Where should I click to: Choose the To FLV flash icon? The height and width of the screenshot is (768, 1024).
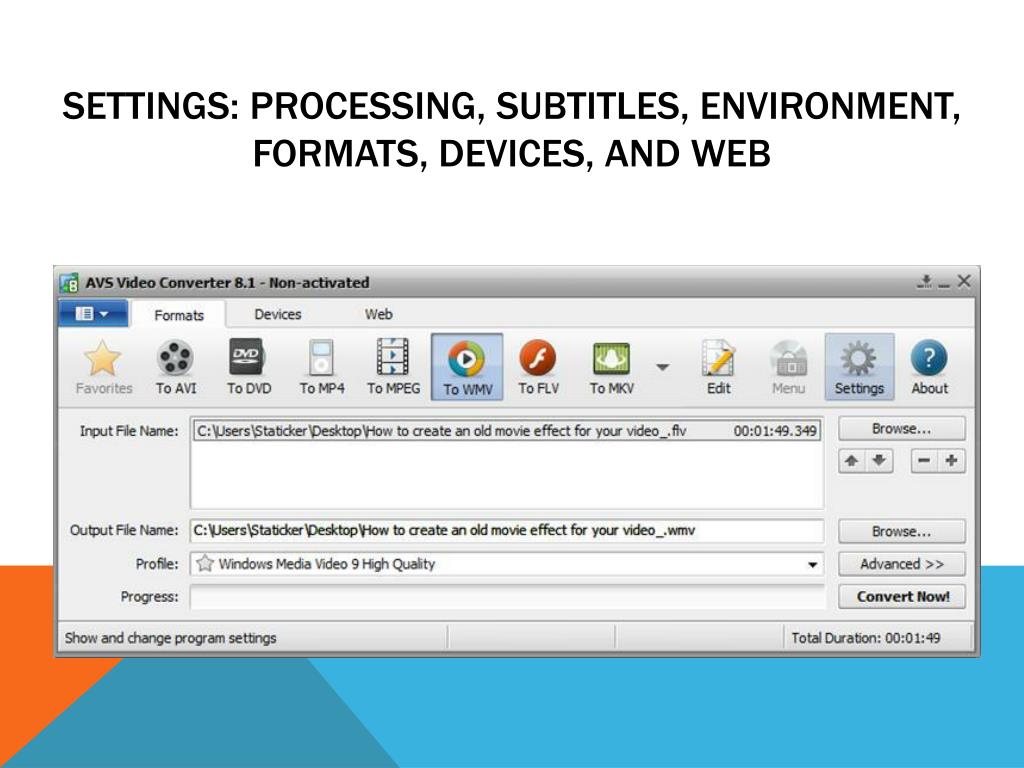(538, 366)
